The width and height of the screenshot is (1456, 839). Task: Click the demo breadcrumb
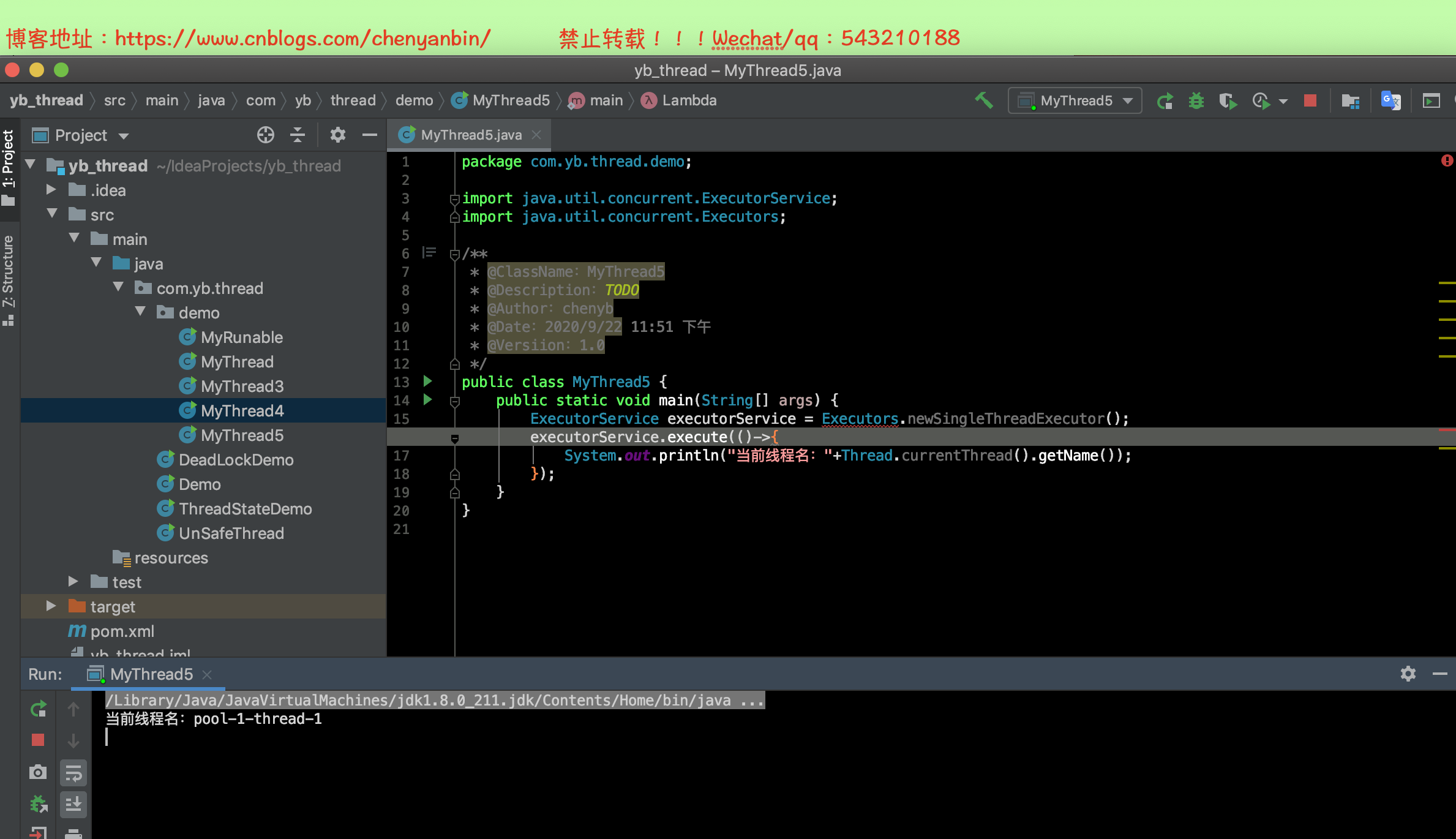(414, 100)
